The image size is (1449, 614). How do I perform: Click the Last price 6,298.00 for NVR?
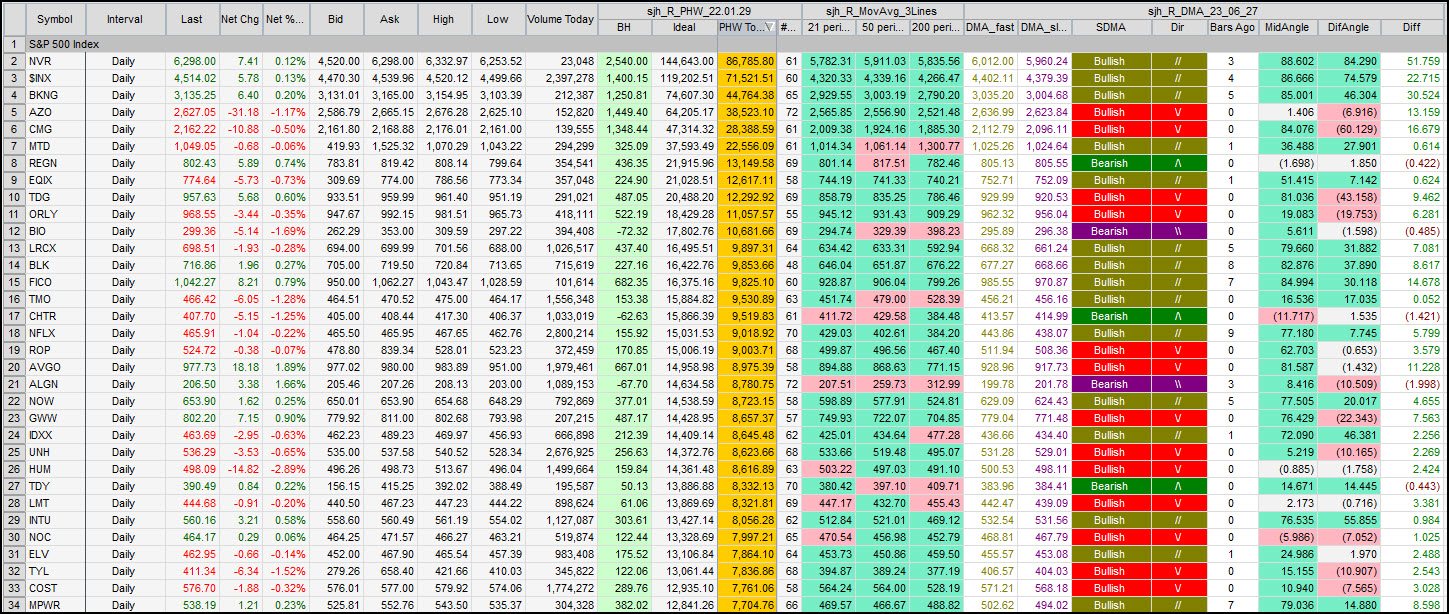pyautogui.click(x=190, y=62)
